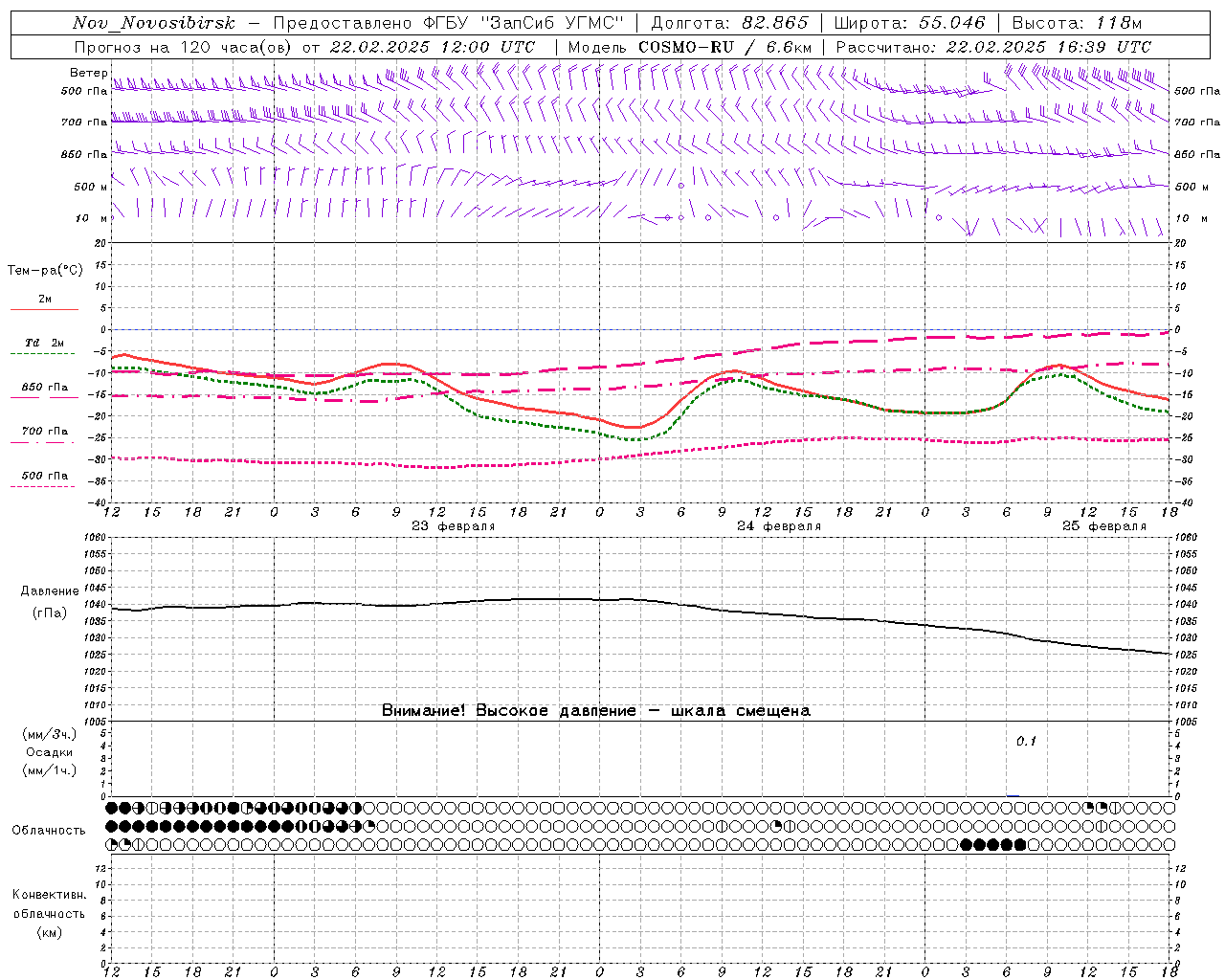Click the "Осадки" precipitation label
Image resolution: width=1225 pixels, height=980 pixels.
click(50, 752)
